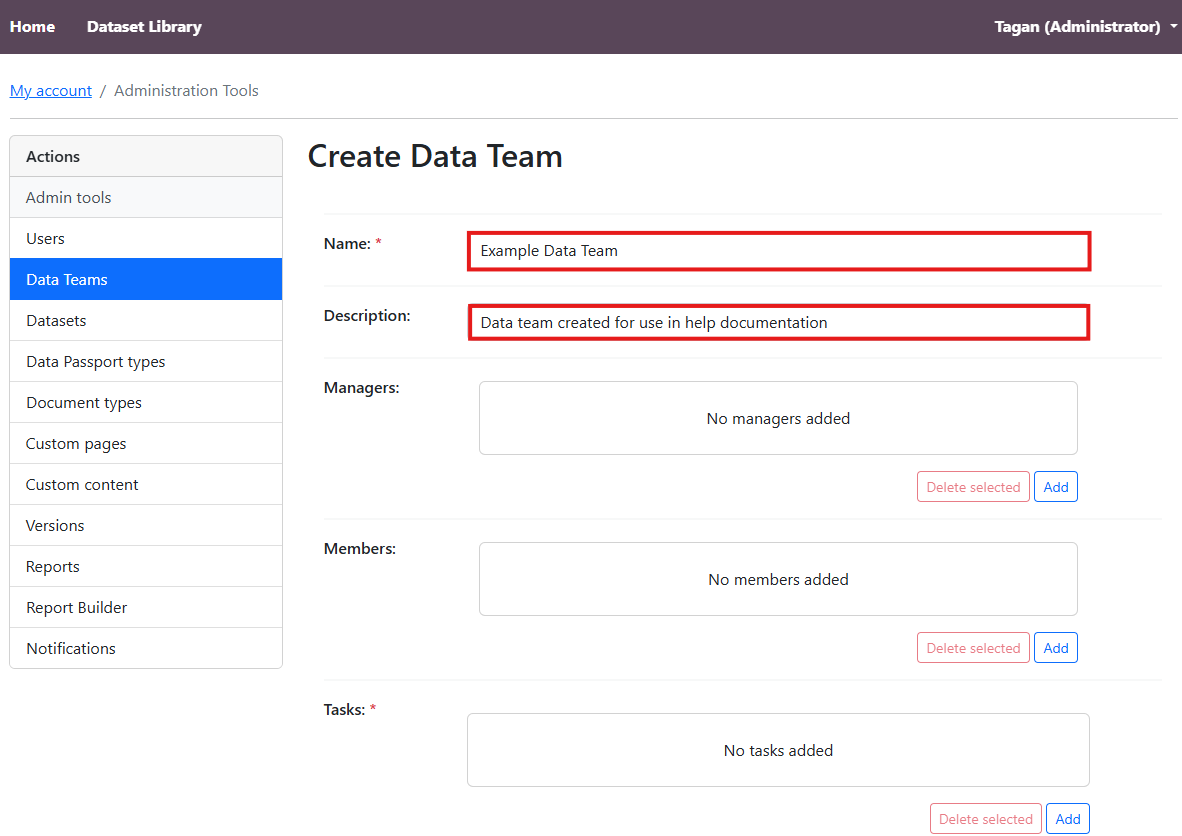The height and width of the screenshot is (836, 1182).
Task: Navigate to Datasets admin section
Action: (x=56, y=321)
